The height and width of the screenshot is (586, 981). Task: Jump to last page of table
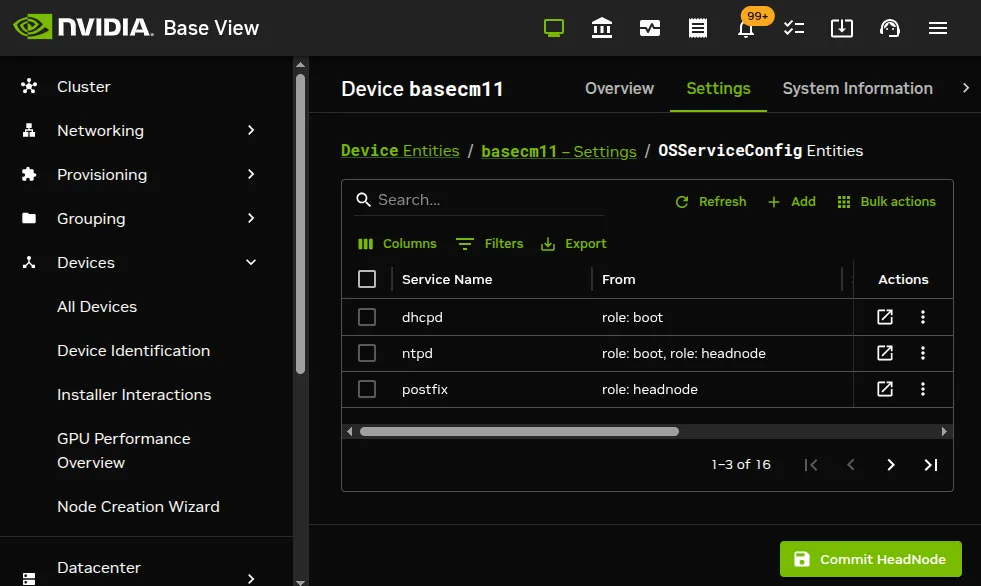[931, 465]
